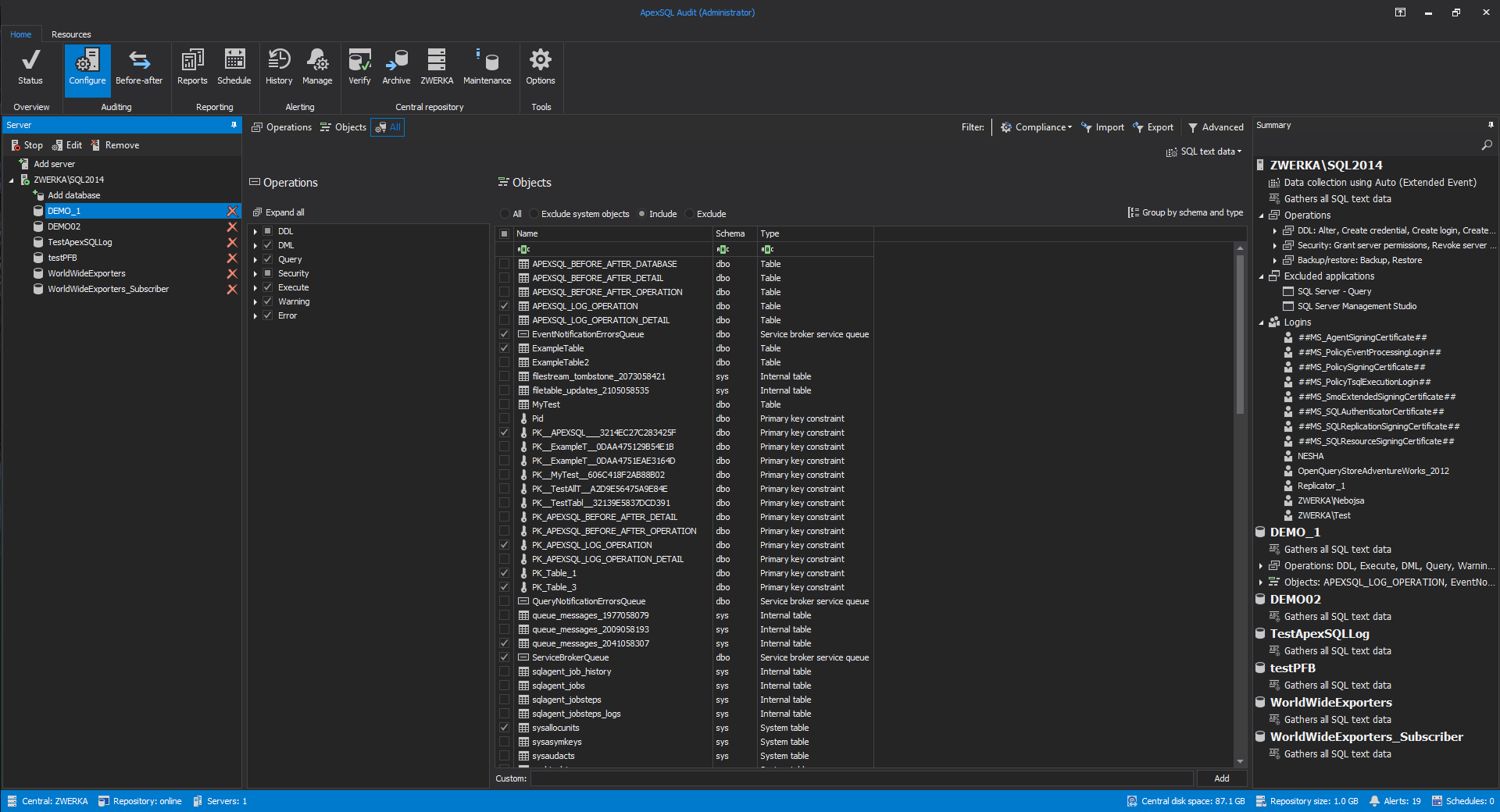Remove WorldWideExporters_Subscriber with red X
The height and width of the screenshot is (812, 1500).
(232, 289)
